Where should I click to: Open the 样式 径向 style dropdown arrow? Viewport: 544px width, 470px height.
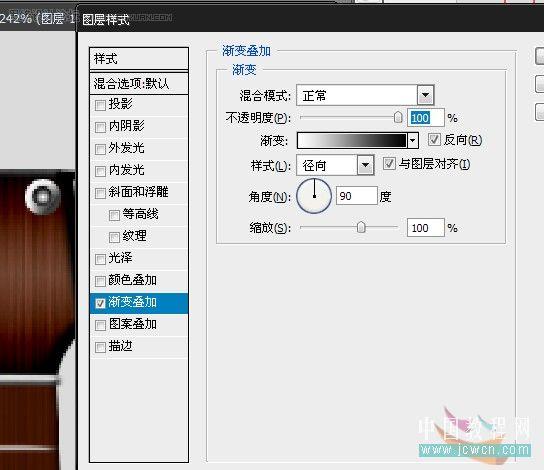click(x=365, y=165)
